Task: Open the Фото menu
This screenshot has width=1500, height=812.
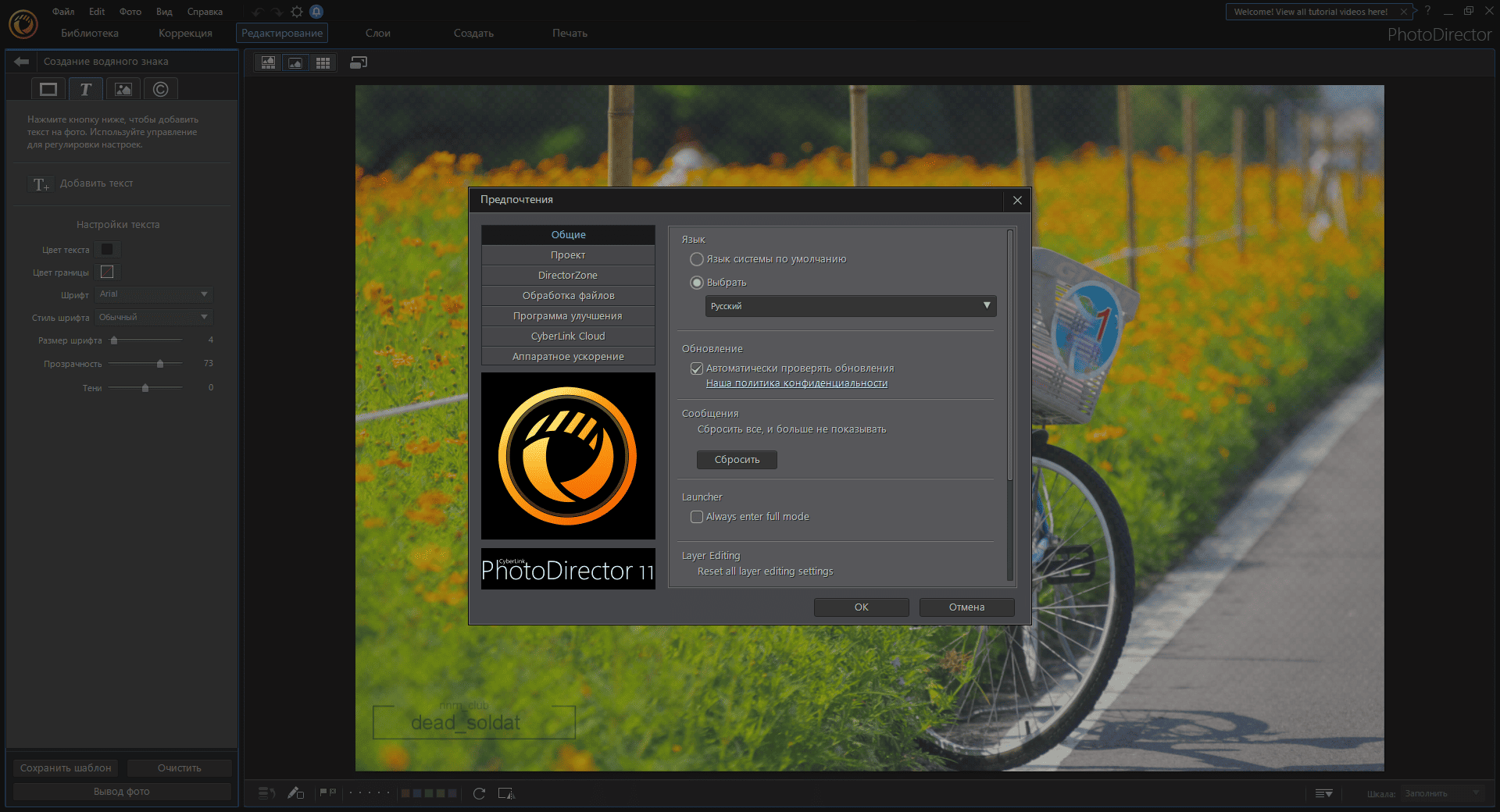Action: pos(130,12)
